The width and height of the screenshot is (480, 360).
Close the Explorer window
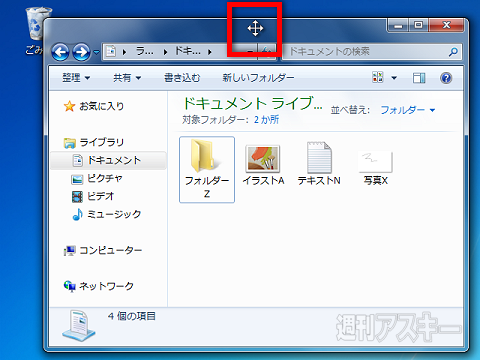pyautogui.click(x=446, y=25)
